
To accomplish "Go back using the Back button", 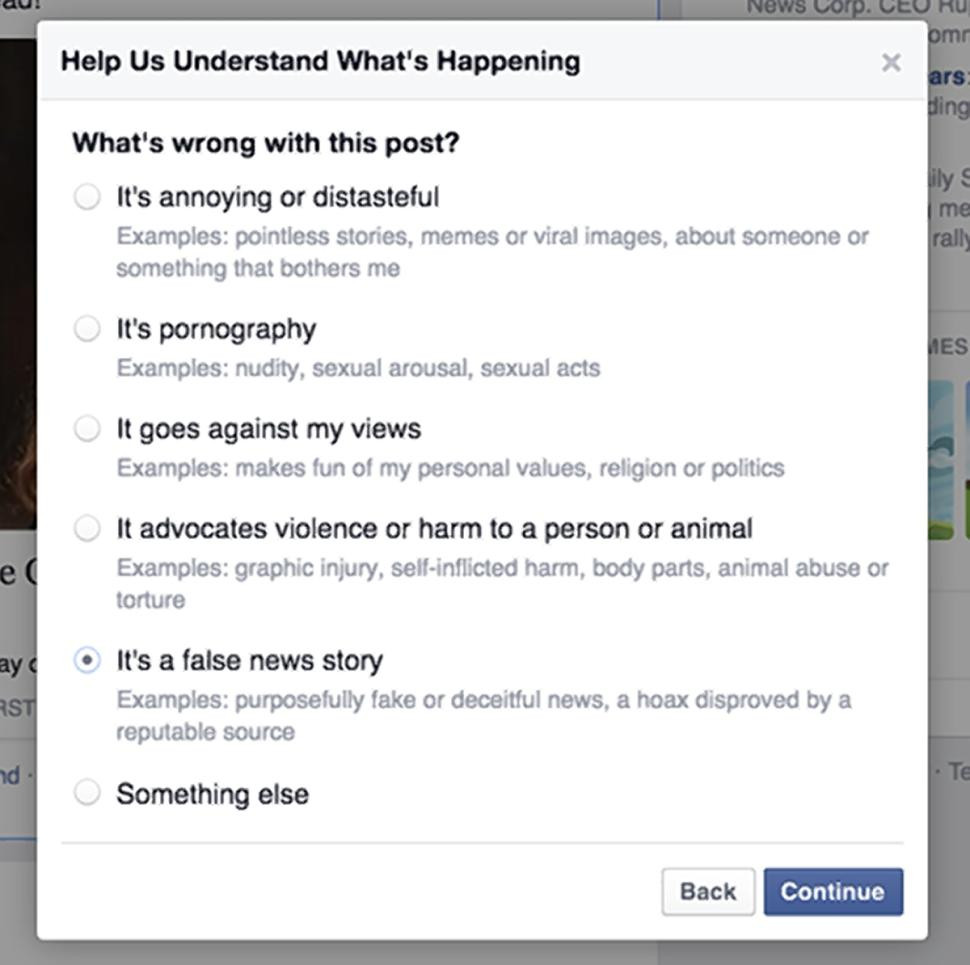I will pos(708,889).
